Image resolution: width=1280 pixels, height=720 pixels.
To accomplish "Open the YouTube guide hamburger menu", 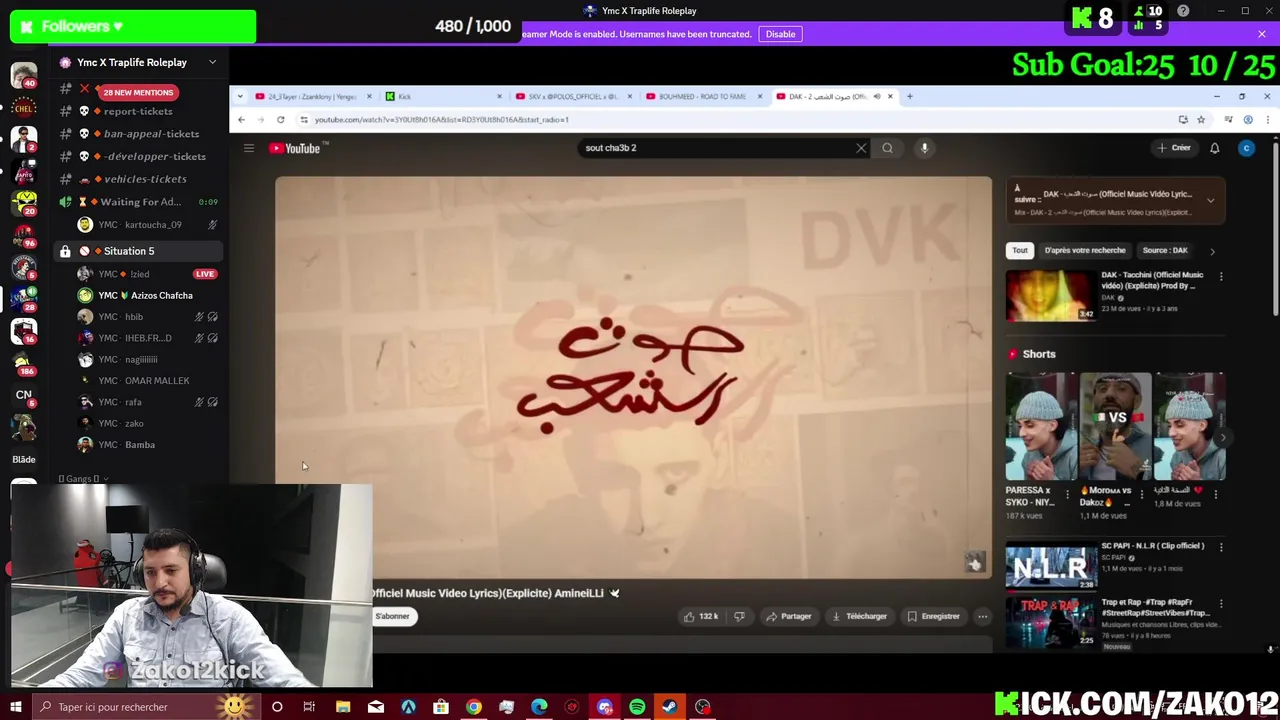I will point(249,148).
